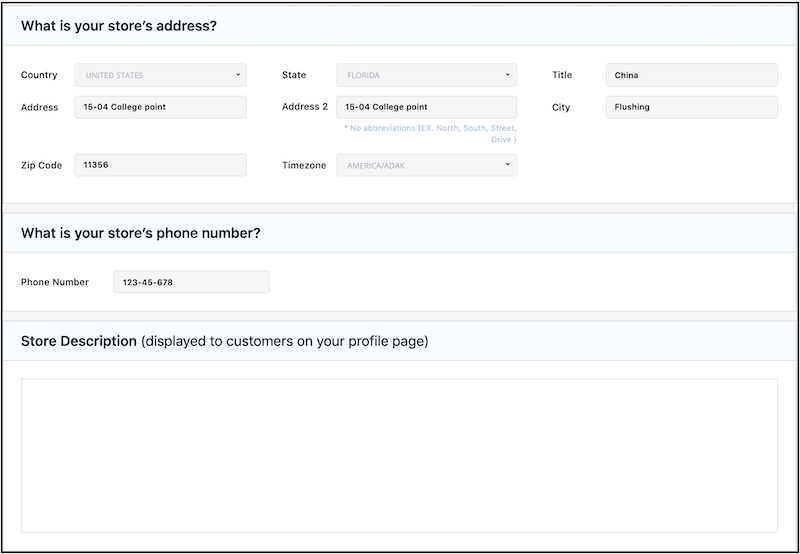Focus the Phone Number input field
The width and height of the screenshot is (800, 554).
(191, 282)
